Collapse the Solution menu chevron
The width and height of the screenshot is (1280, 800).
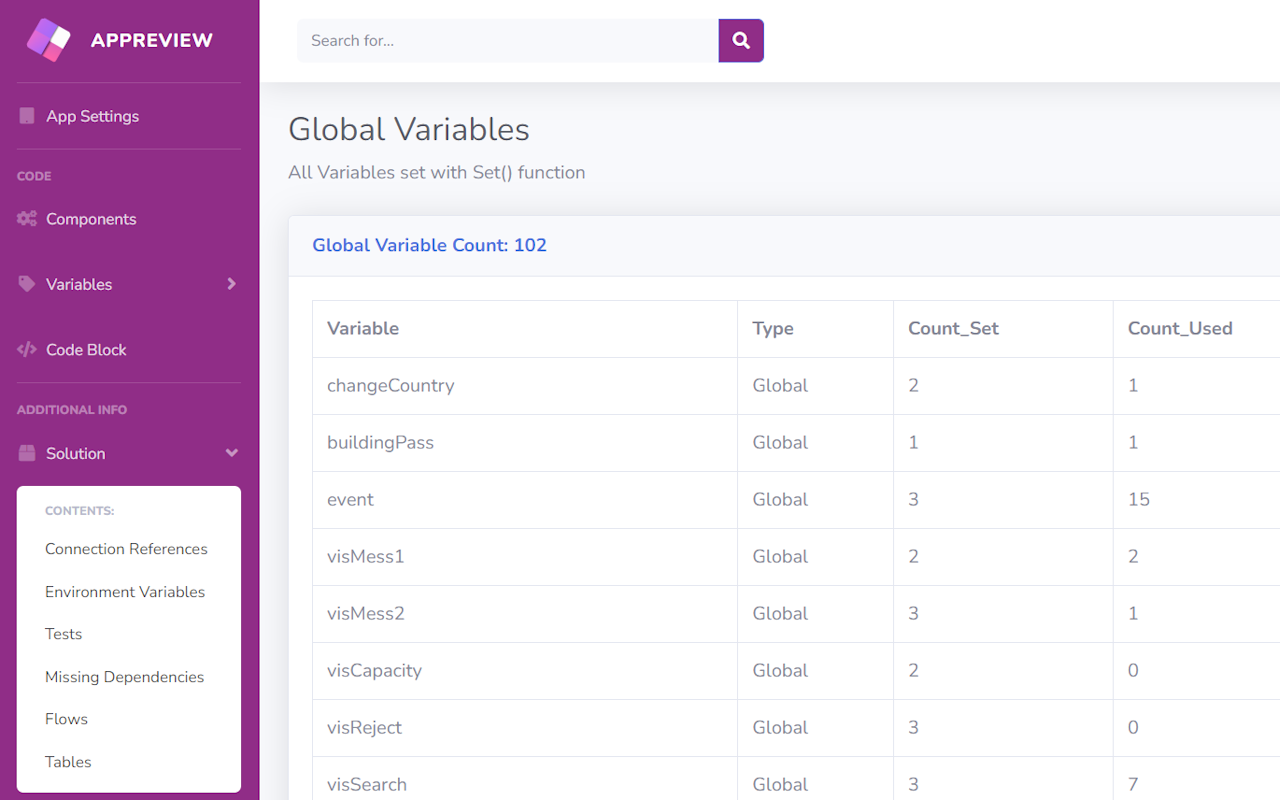[231, 453]
